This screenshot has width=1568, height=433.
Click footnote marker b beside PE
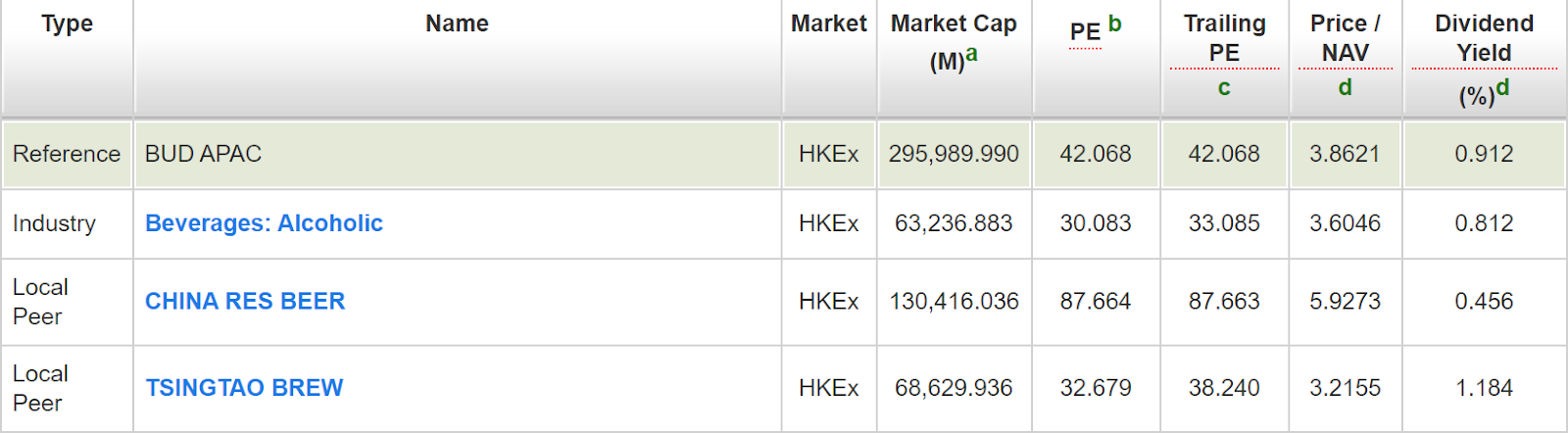point(1114,24)
